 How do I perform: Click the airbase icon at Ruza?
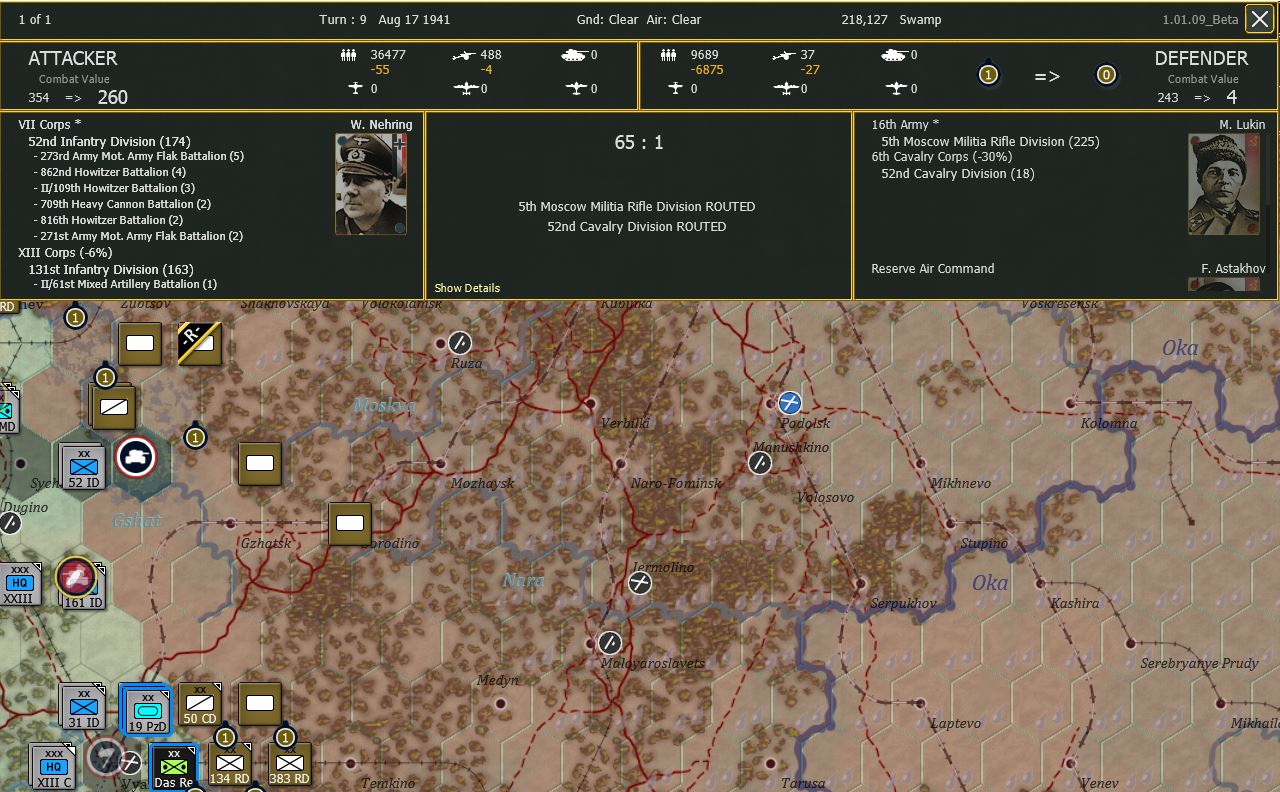click(459, 342)
